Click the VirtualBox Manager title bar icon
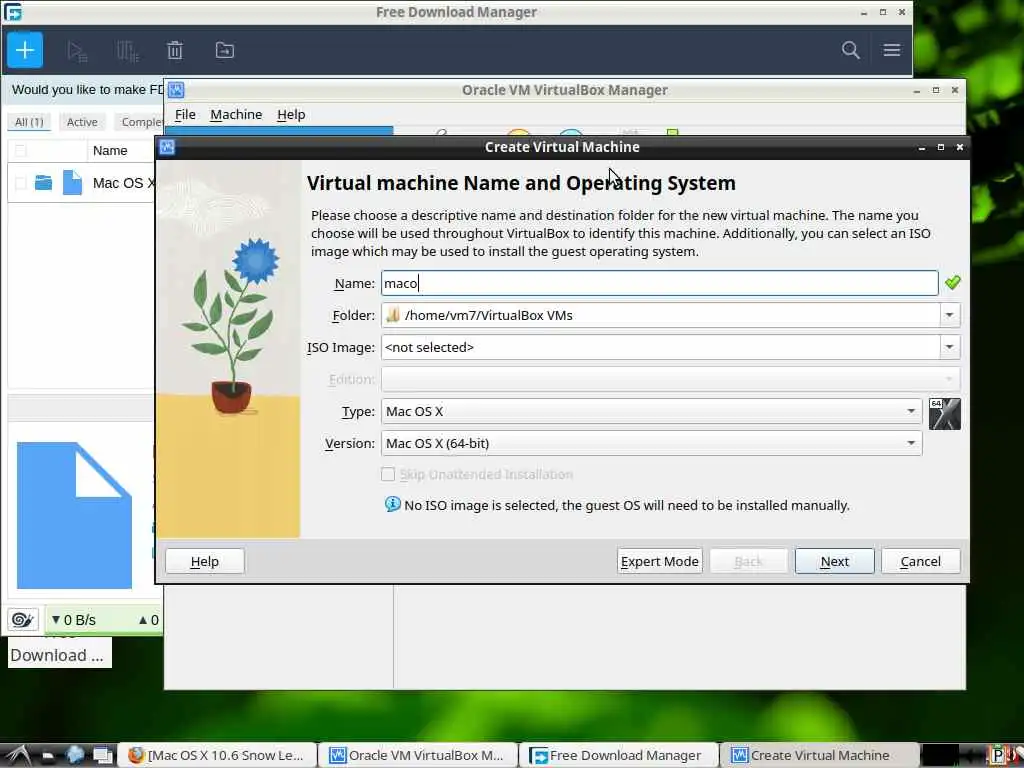The width and height of the screenshot is (1024, 768). [x=176, y=90]
